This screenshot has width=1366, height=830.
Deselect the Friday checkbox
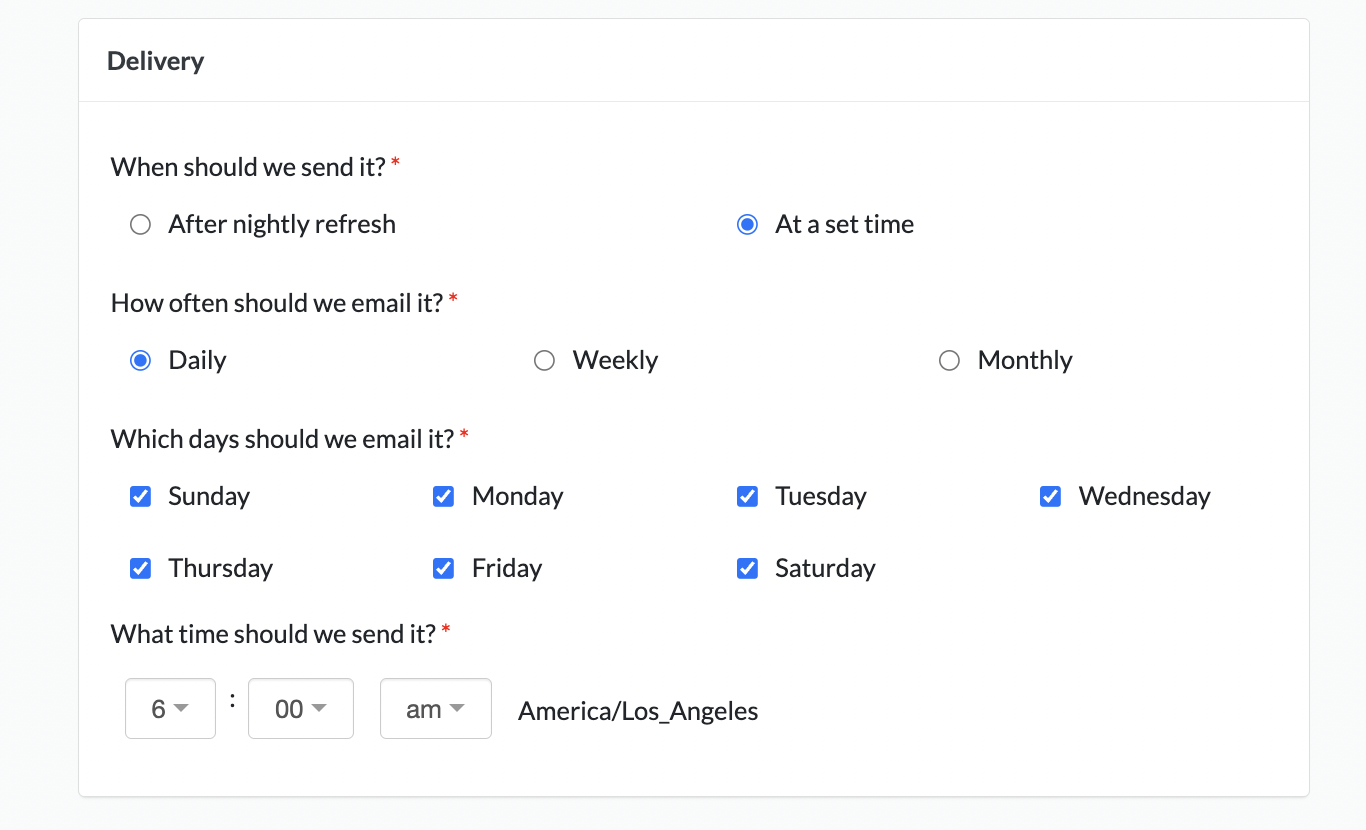444,569
